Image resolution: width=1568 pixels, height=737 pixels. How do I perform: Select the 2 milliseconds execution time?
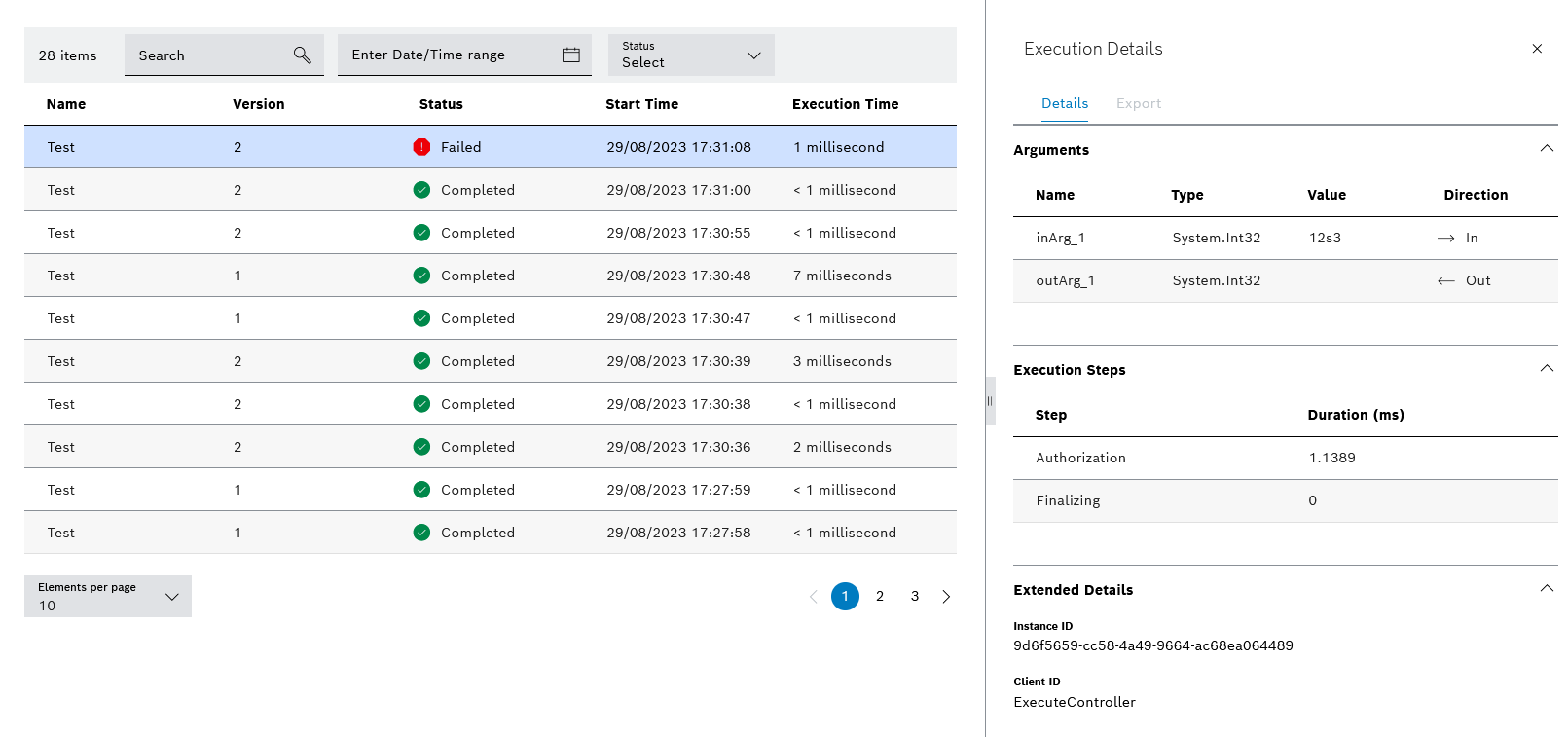(x=842, y=447)
